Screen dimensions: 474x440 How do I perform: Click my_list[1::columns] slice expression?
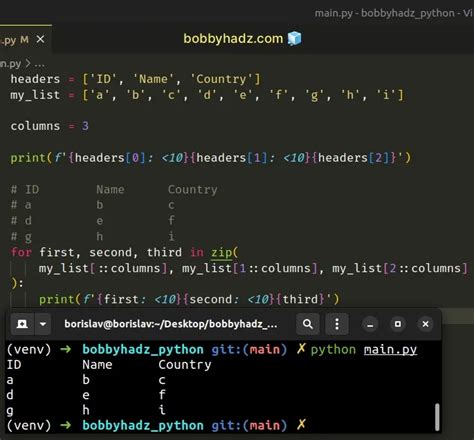pyautogui.click(x=250, y=268)
